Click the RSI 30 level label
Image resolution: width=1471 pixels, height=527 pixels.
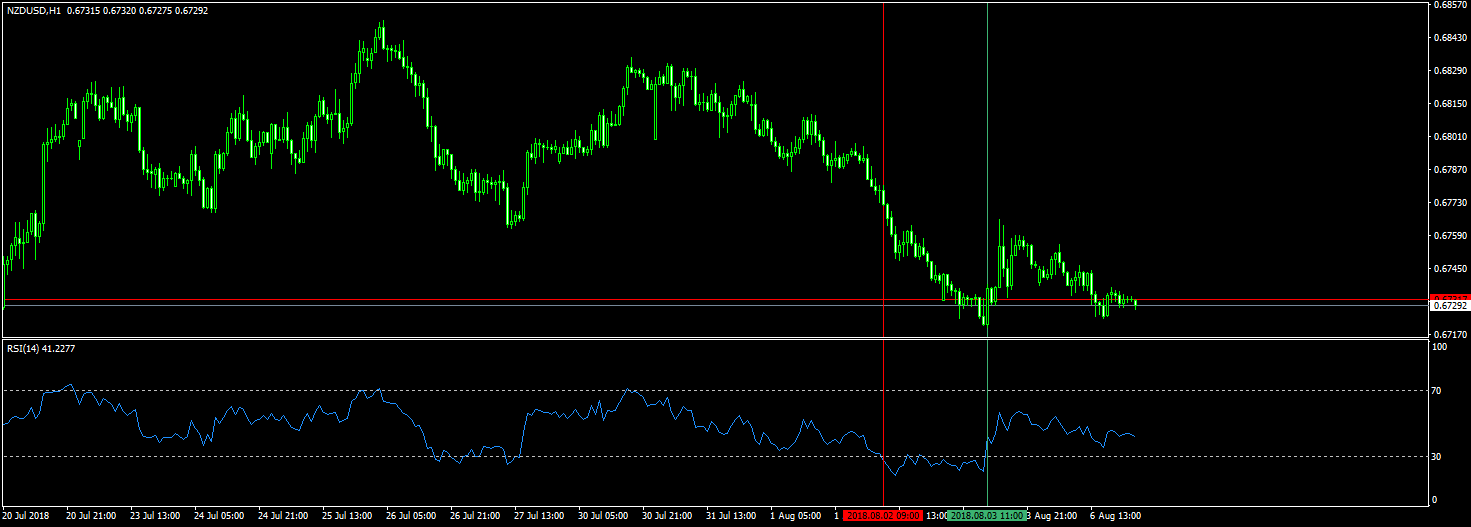[x=1438, y=457]
